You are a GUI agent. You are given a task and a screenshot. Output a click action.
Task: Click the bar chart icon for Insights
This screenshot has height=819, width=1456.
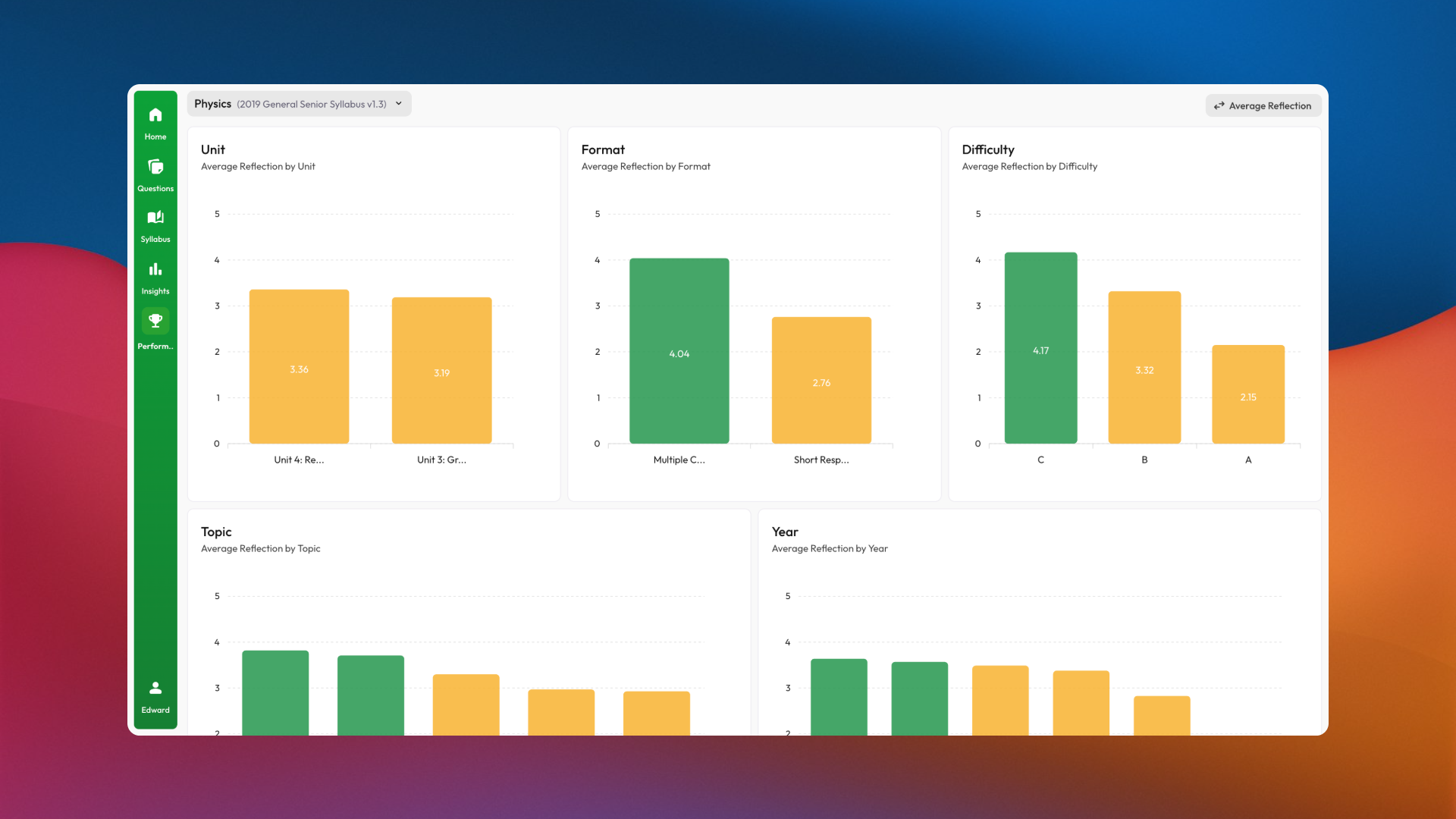point(155,268)
